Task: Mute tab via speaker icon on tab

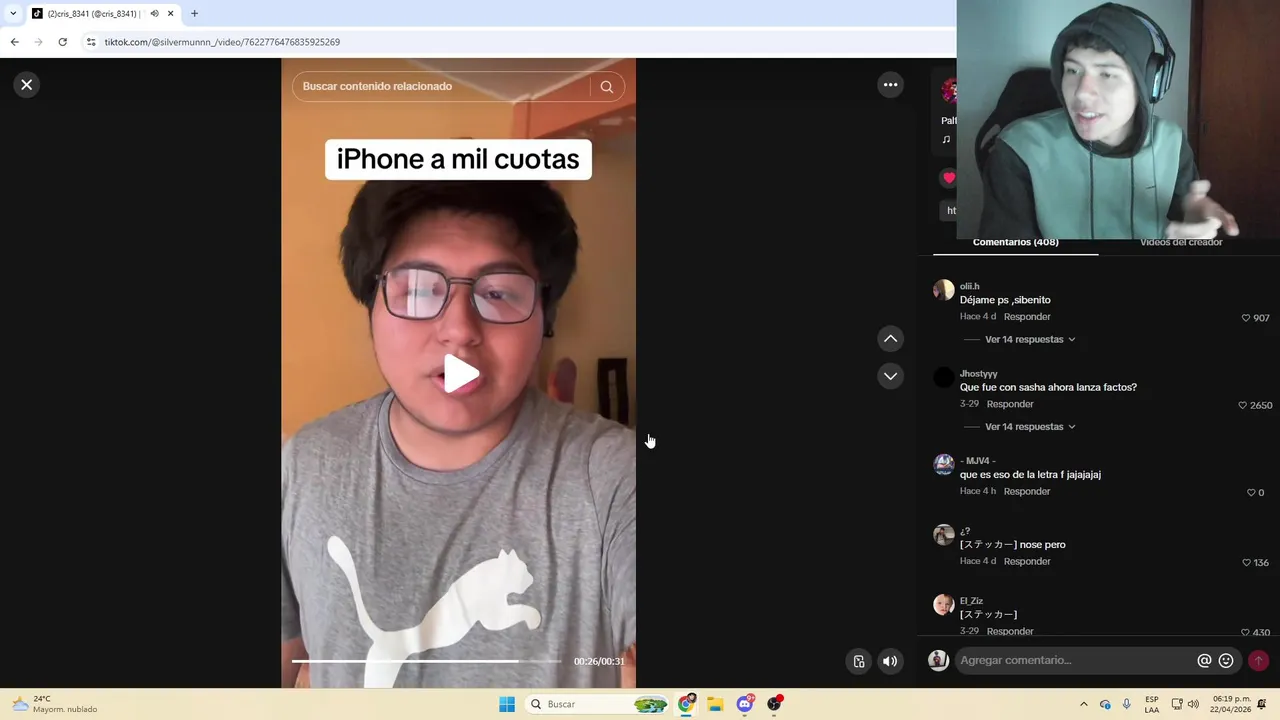Action: click(x=154, y=14)
